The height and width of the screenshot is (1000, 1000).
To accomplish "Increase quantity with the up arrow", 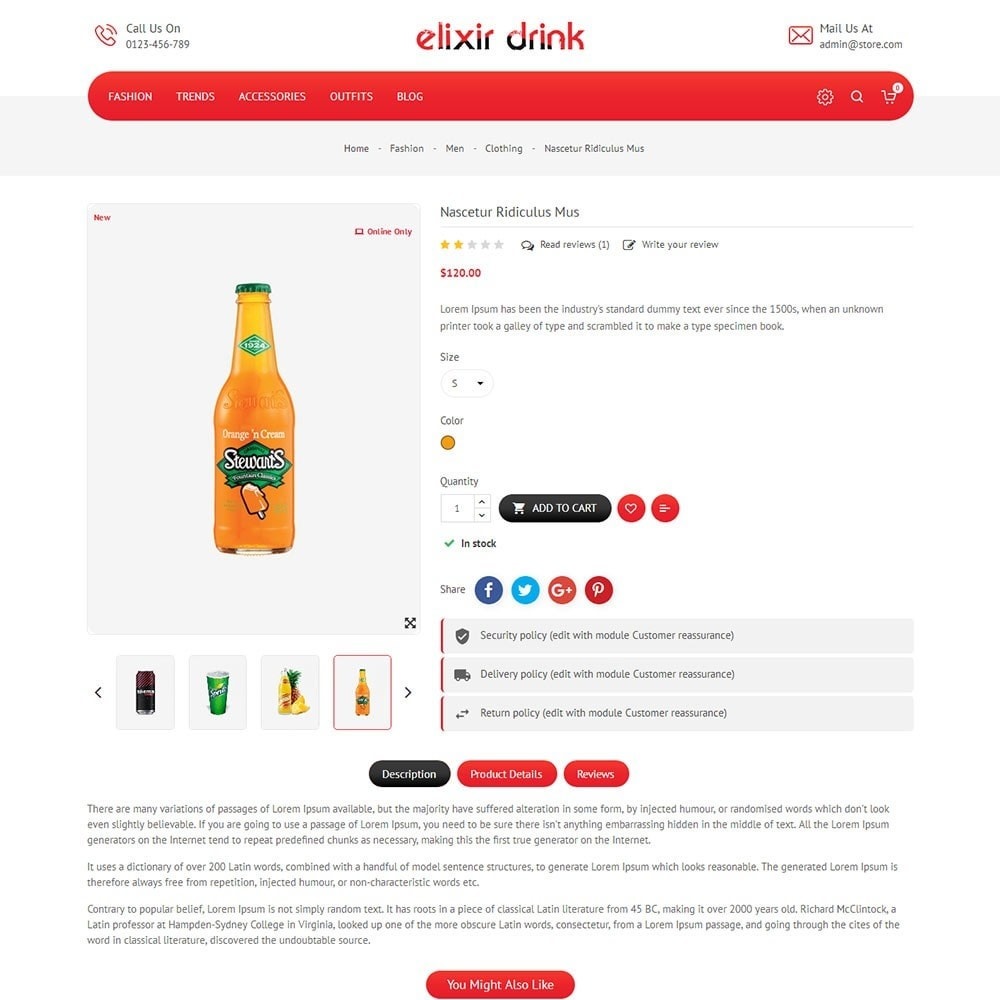I will (482, 502).
